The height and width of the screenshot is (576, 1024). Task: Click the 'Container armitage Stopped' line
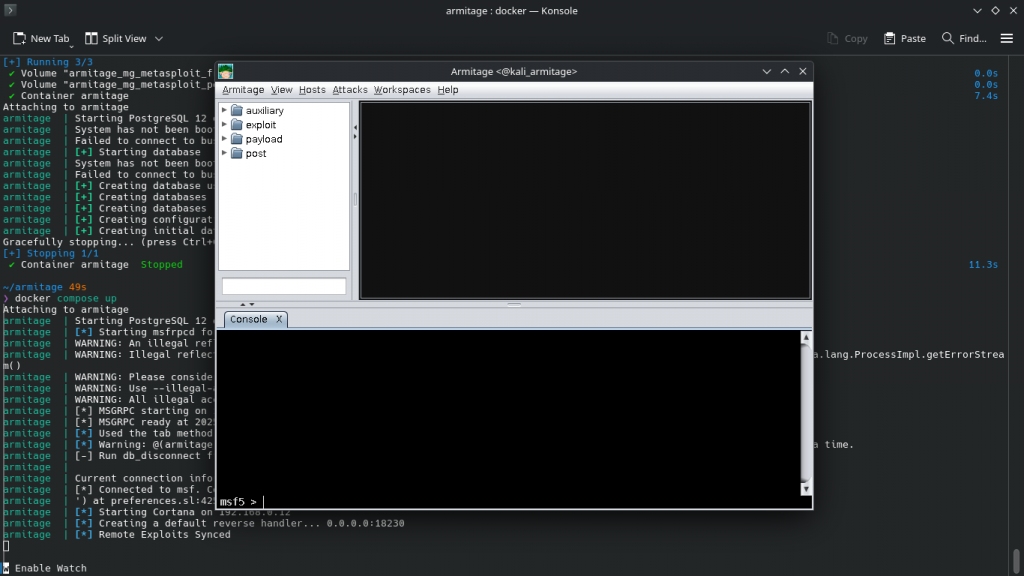tap(95, 264)
